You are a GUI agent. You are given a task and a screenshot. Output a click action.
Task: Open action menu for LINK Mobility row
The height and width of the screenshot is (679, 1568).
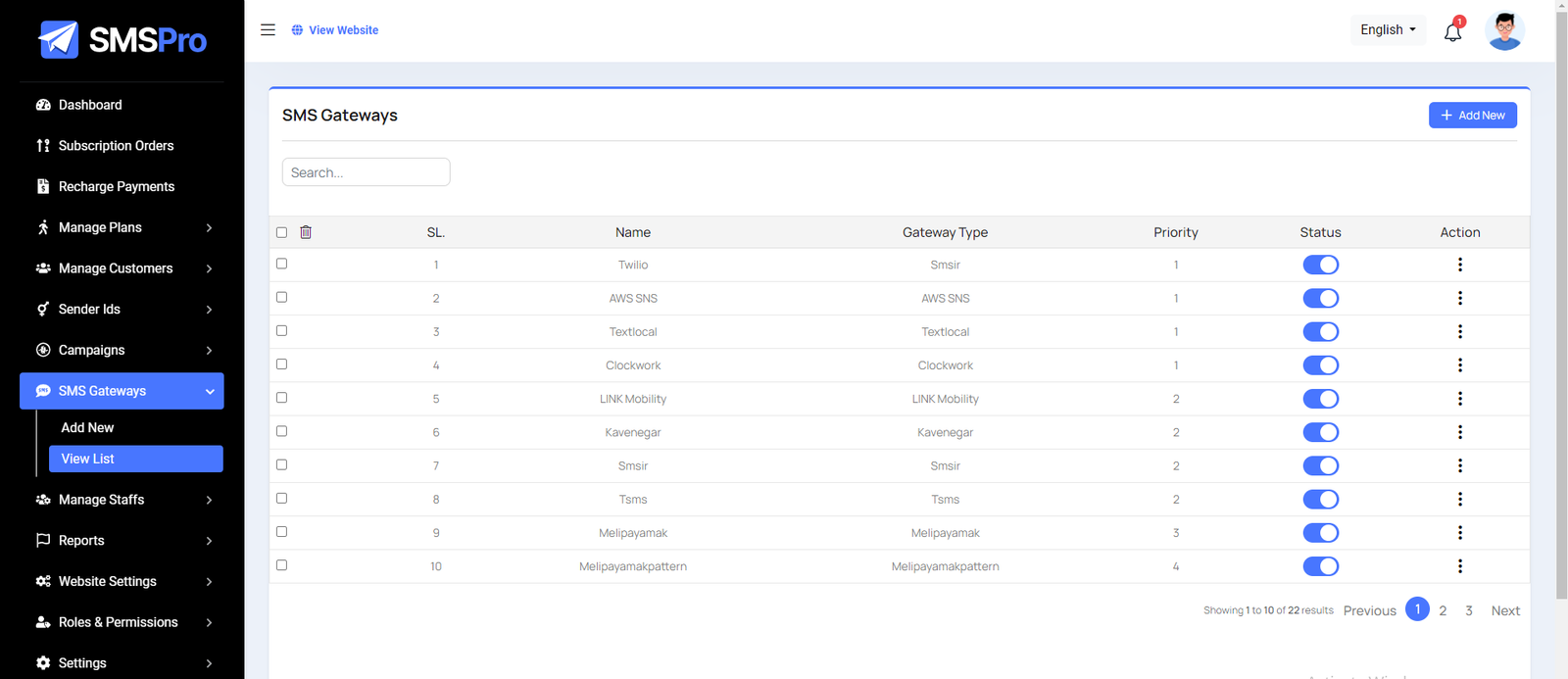click(1460, 399)
